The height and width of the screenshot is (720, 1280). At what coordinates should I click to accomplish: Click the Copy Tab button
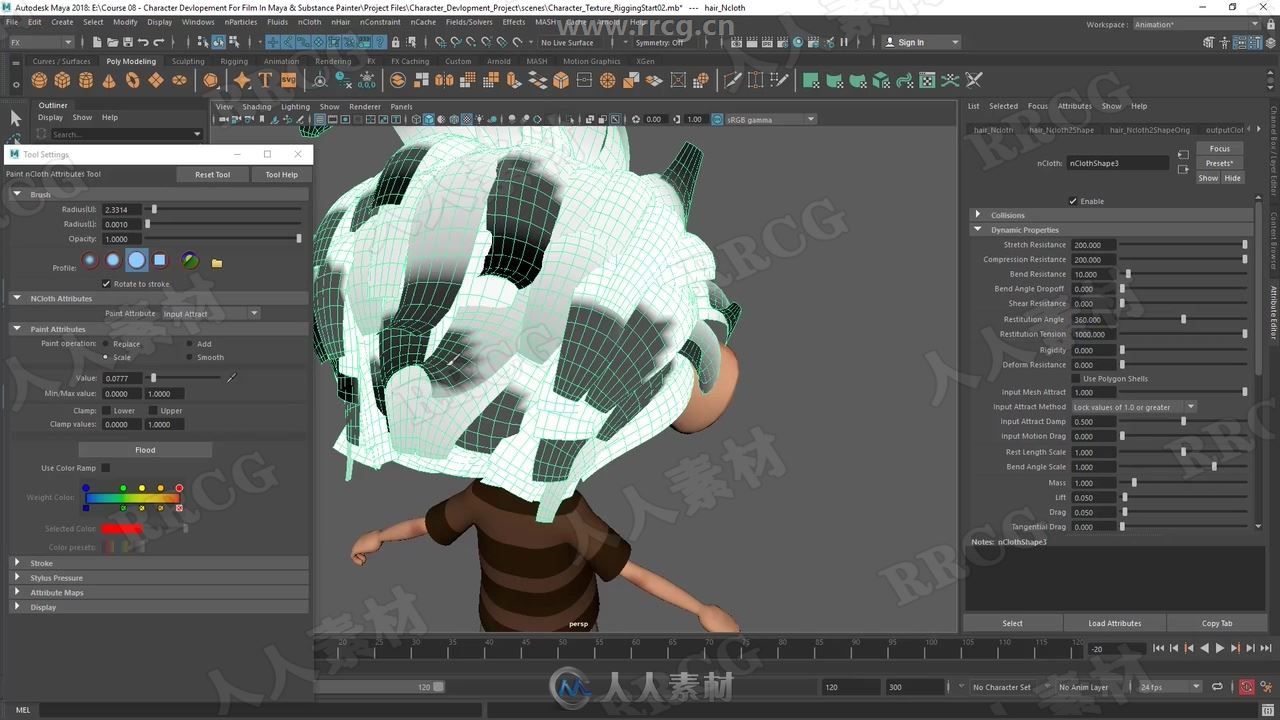point(1217,623)
